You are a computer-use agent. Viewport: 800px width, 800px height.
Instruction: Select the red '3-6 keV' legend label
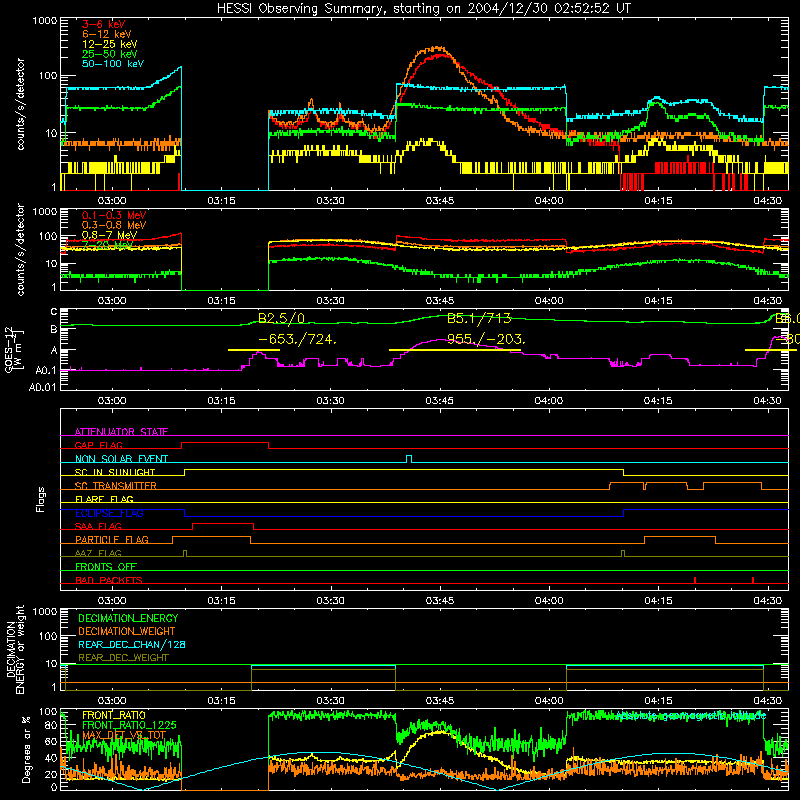tap(104, 24)
